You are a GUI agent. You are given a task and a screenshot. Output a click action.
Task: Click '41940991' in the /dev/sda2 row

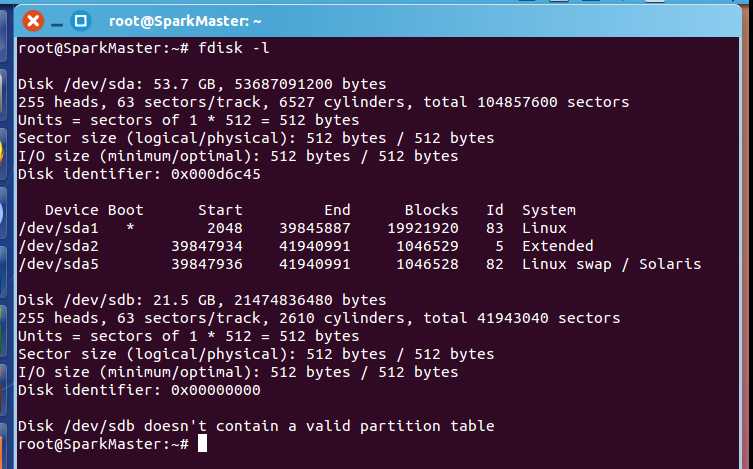315,246
